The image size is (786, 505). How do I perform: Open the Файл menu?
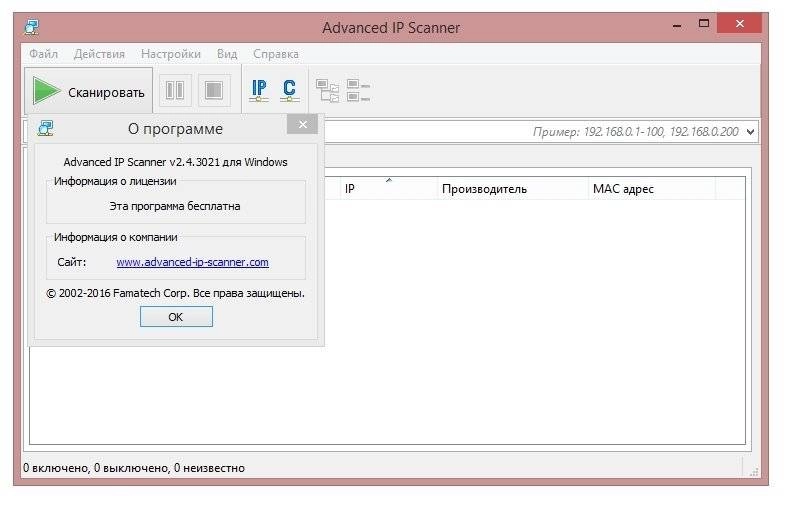[x=44, y=54]
